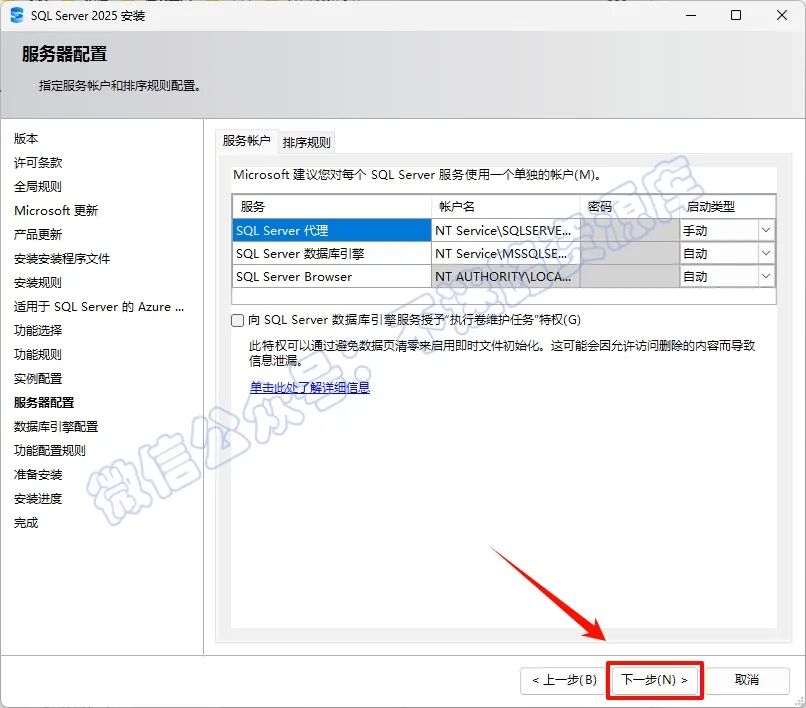Screen dimensions: 806x708
Task: Select 许可条款 step in the sidebar
Action: (38, 162)
